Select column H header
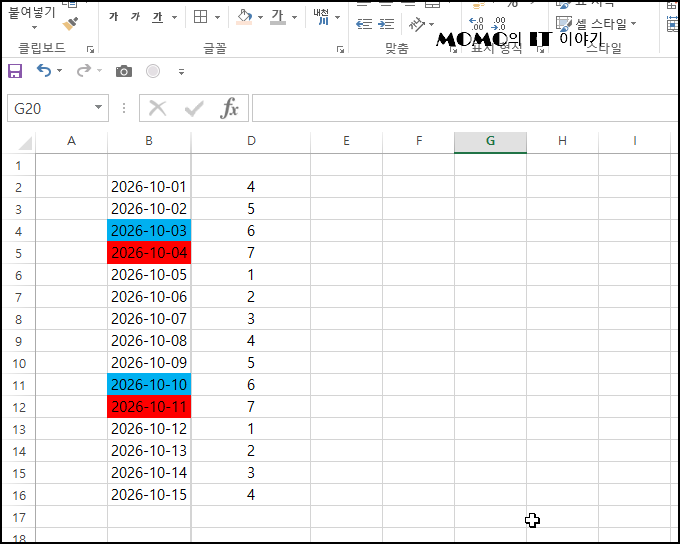The image size is (680, 544). [562, 141]
